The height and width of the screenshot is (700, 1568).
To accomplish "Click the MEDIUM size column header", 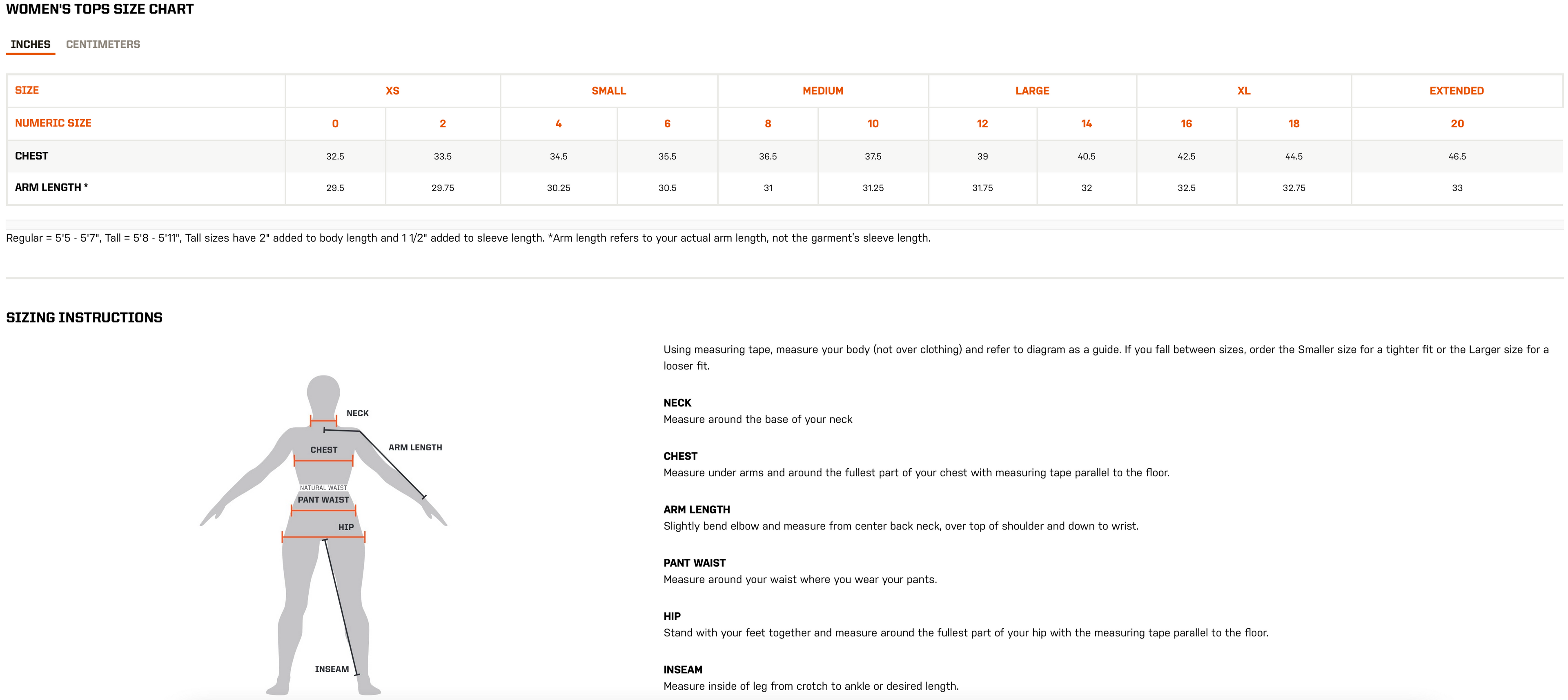I will point(823,91).
